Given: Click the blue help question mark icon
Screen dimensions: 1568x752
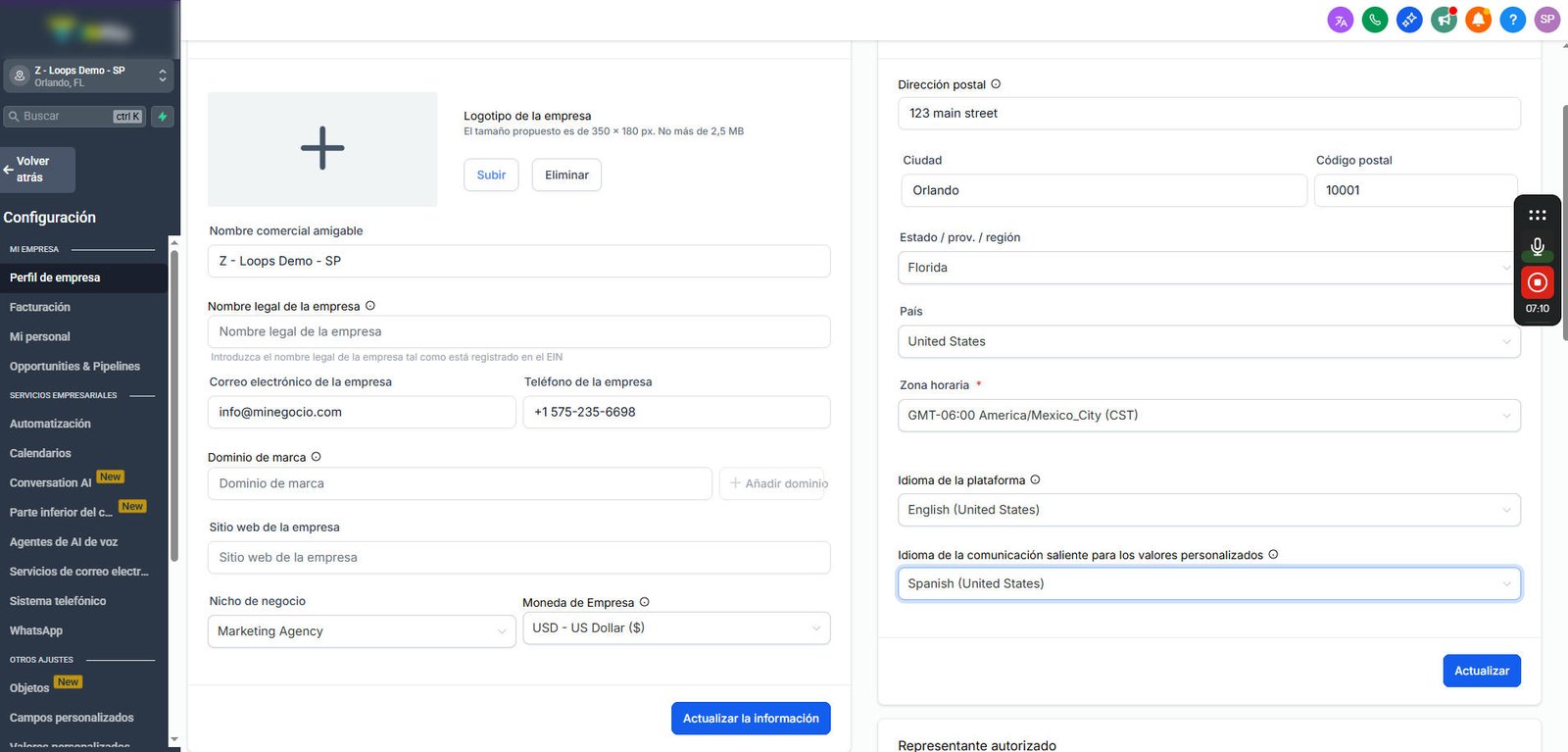Looking at the screenshot, I should point(1513,20).
